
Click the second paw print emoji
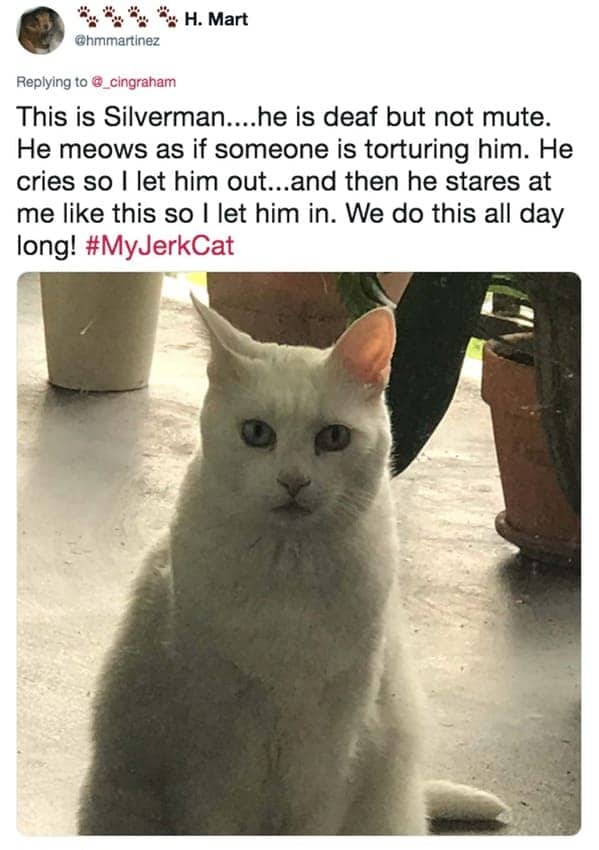(113, 17)
